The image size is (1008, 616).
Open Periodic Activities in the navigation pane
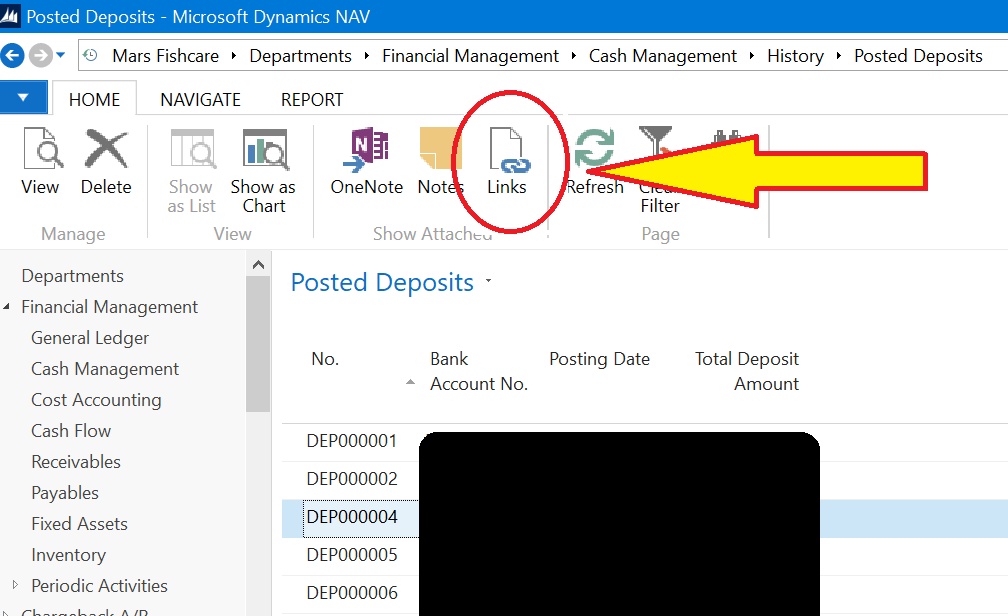pyautogui.click(x=100, y=585)
